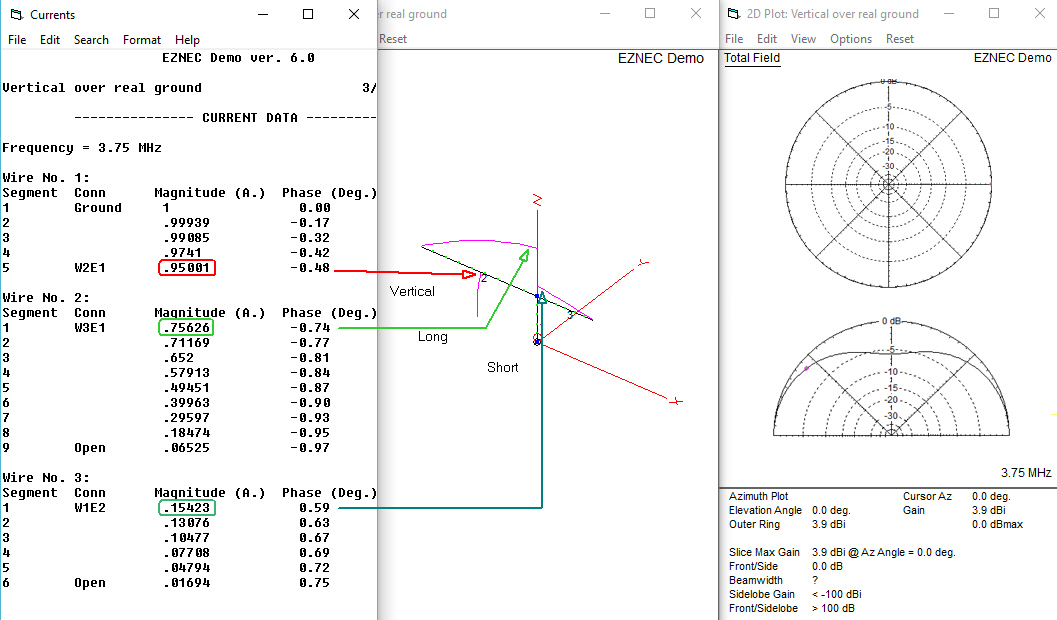Screen dimensions: 1057x620
Task: Open the Search menu in Currents window
Action: pos(91,40)
